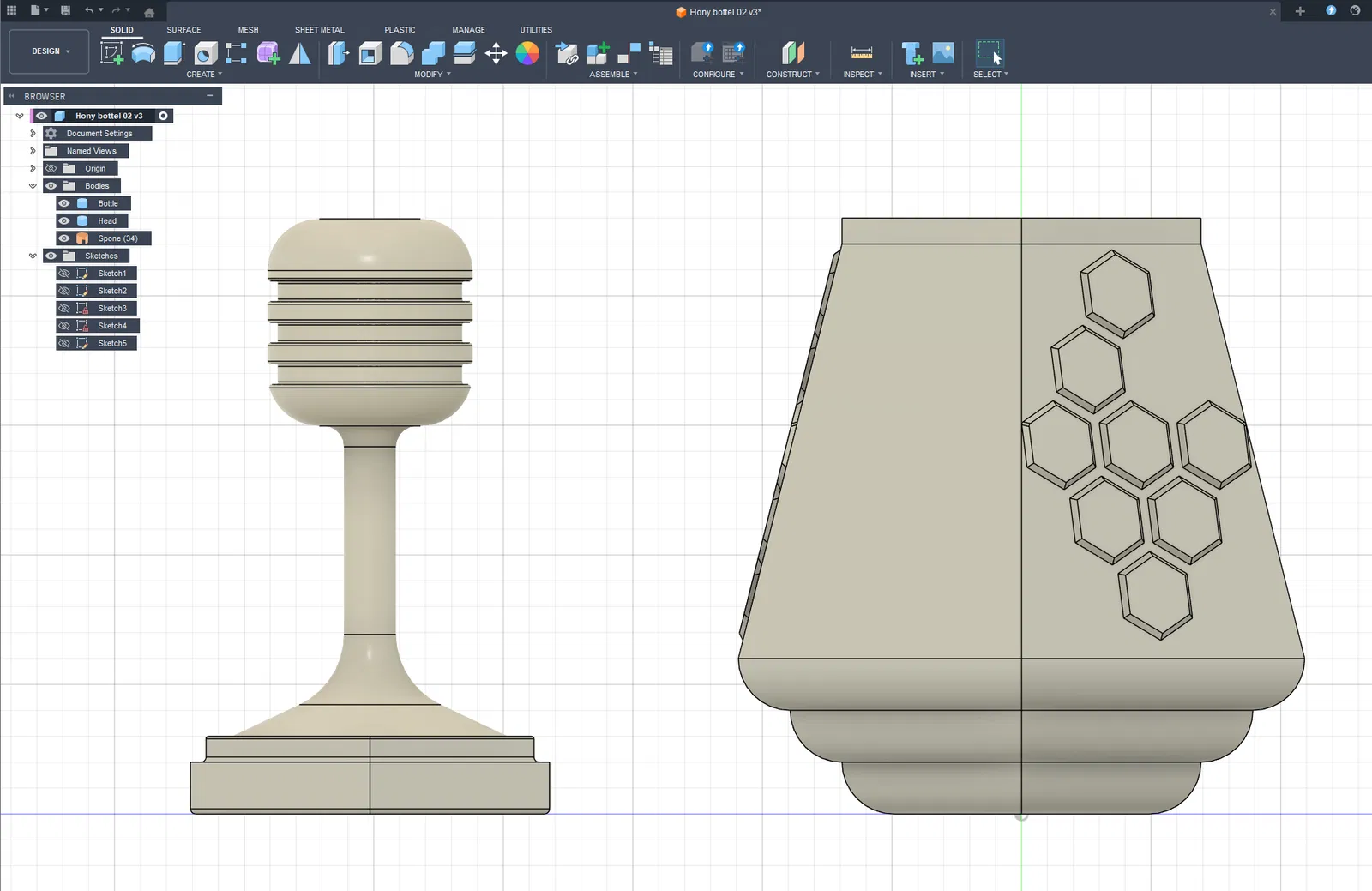This screenshot has width=1372, height=891.
Task: Click the Offset Plane construct icon
Action: tap(793, 53)
